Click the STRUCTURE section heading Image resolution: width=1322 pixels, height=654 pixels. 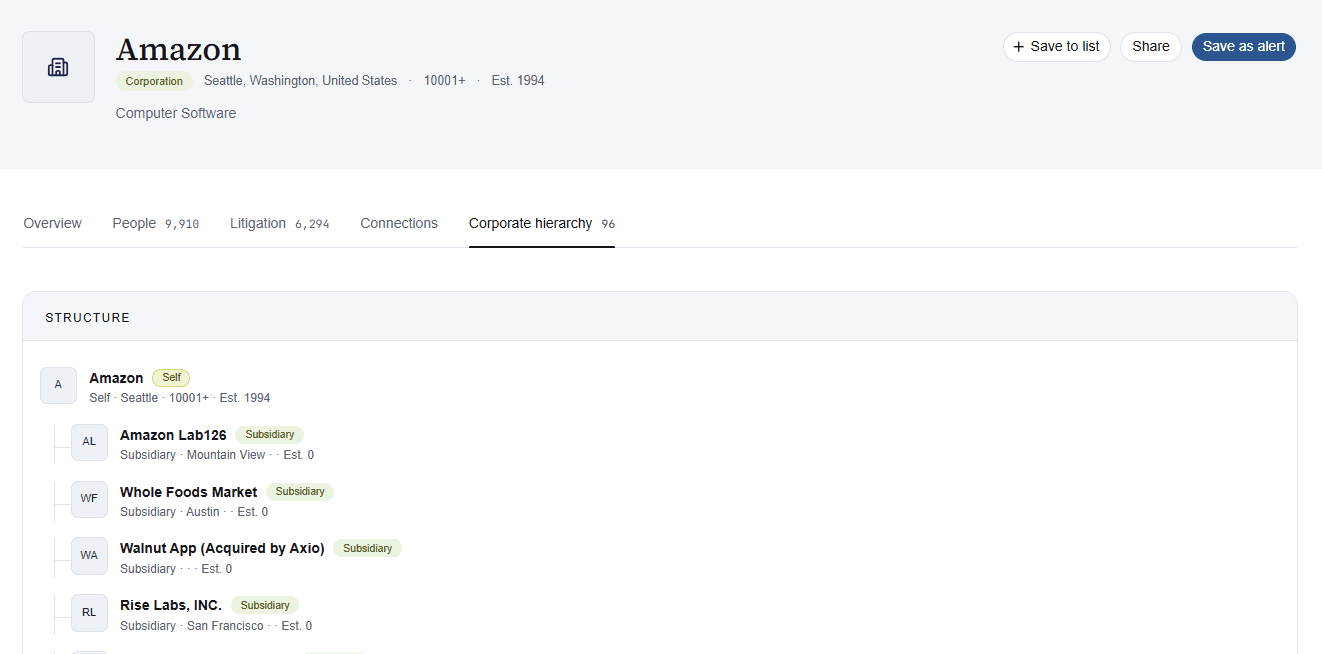[88, 318]
